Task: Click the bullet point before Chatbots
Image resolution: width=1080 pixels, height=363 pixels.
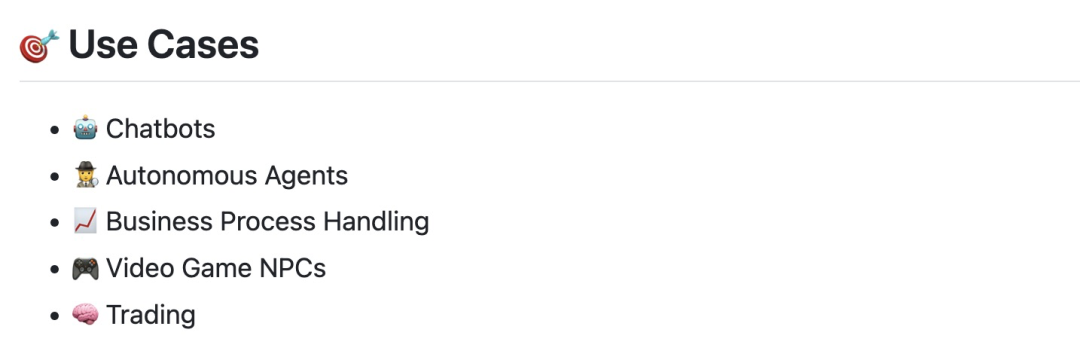Action: coord(55,129)
